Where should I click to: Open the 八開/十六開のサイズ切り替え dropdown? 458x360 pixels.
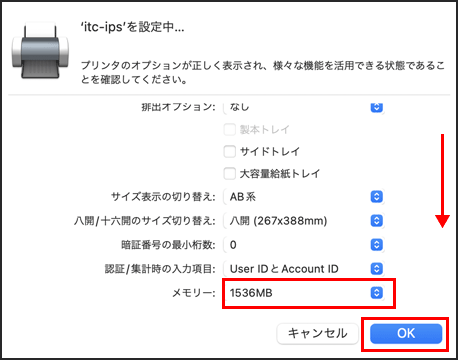click(304, 221)
